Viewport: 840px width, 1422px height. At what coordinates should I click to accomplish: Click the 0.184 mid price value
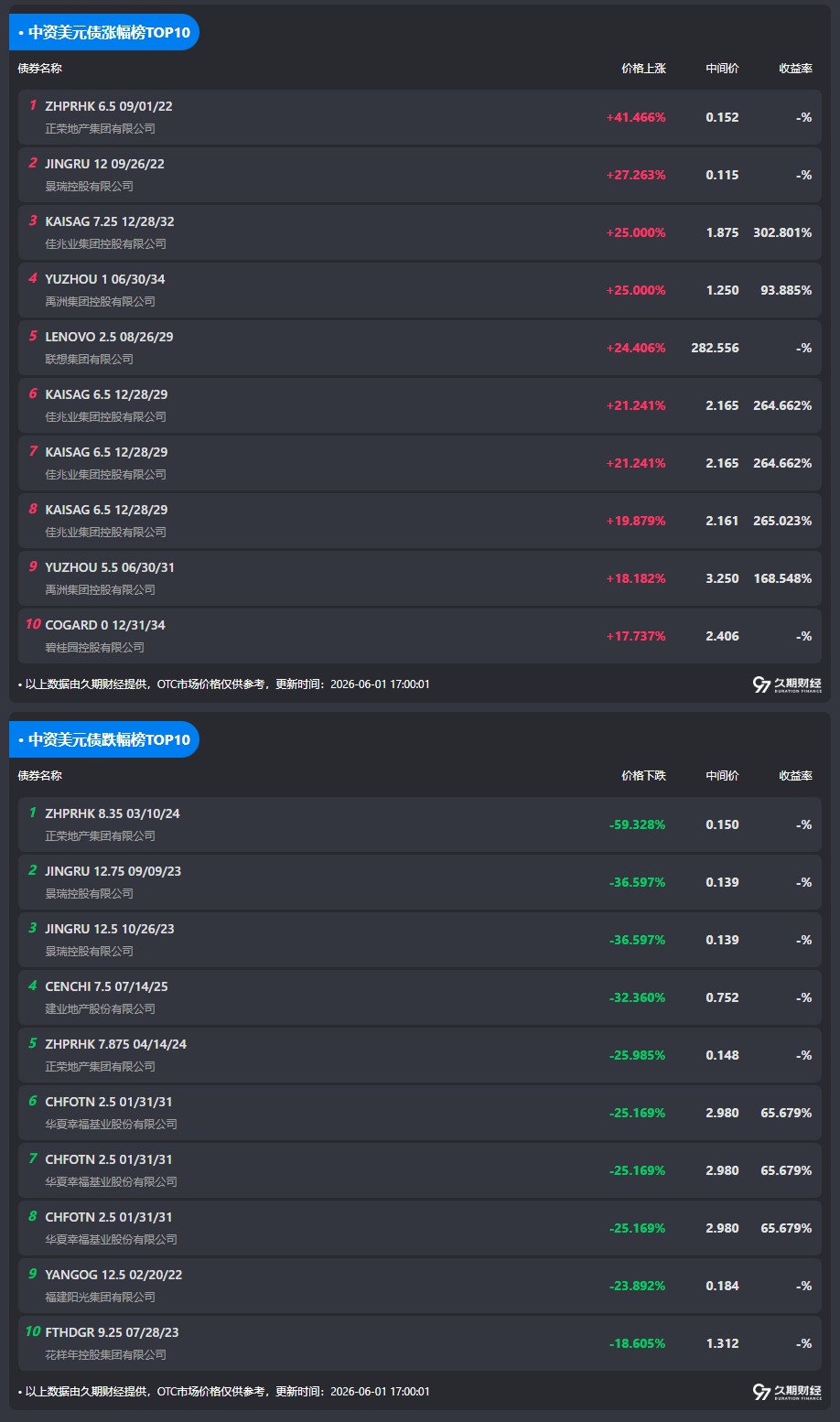coord(722,1287)
